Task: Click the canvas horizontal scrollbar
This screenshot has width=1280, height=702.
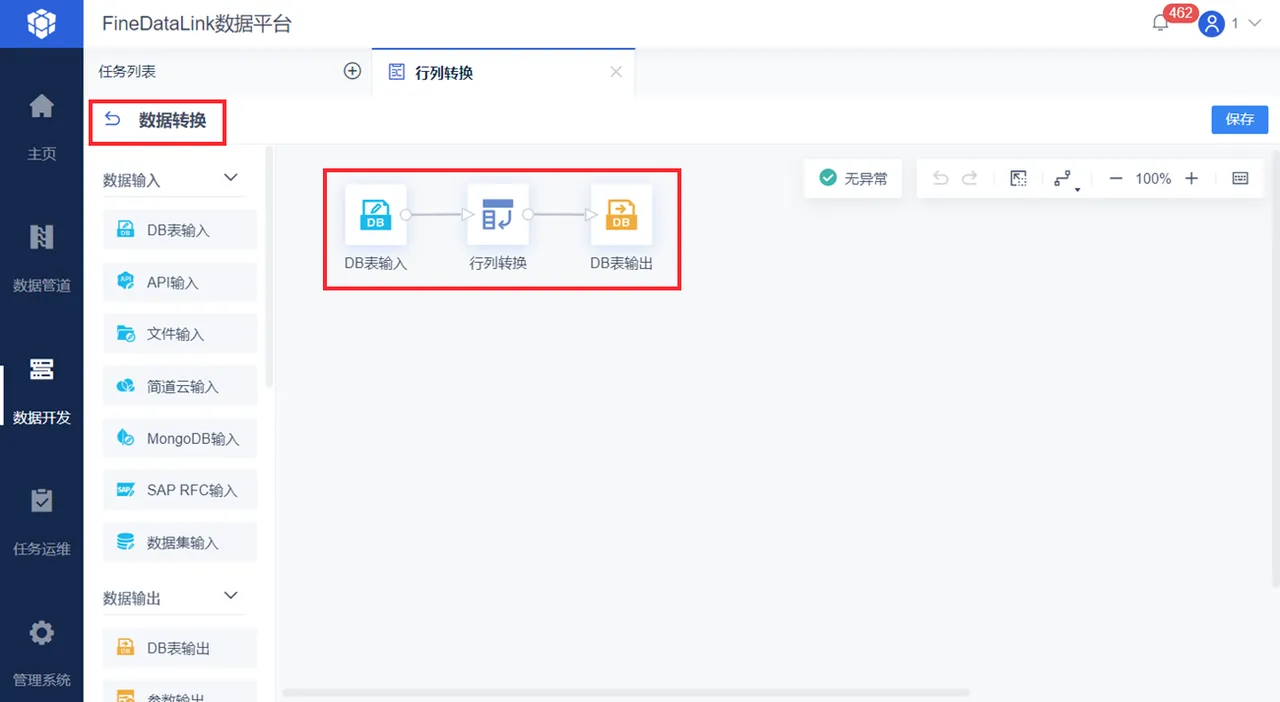Action: point(626,692)
